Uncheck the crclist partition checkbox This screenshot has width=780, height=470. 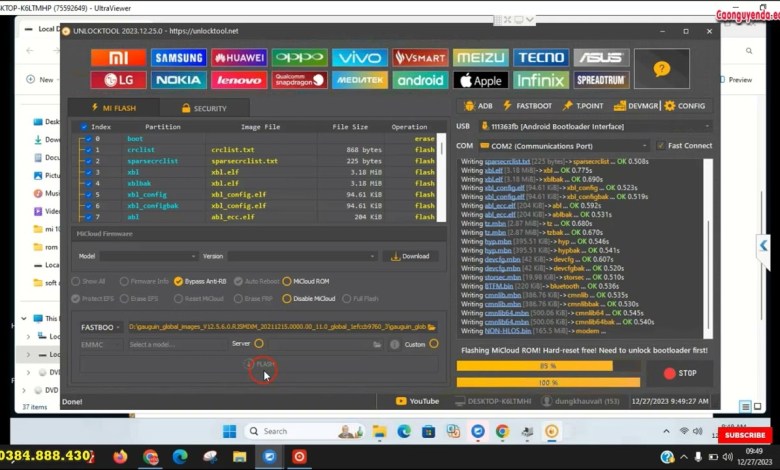coord(89,150)
